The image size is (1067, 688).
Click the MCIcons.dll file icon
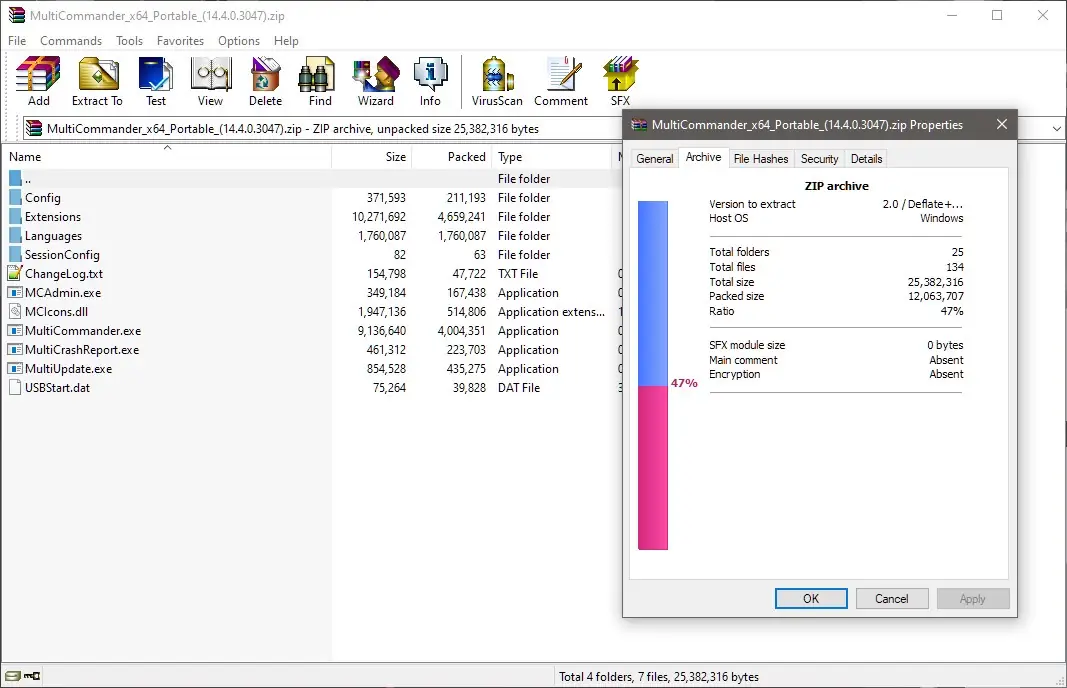click(15, 312)
